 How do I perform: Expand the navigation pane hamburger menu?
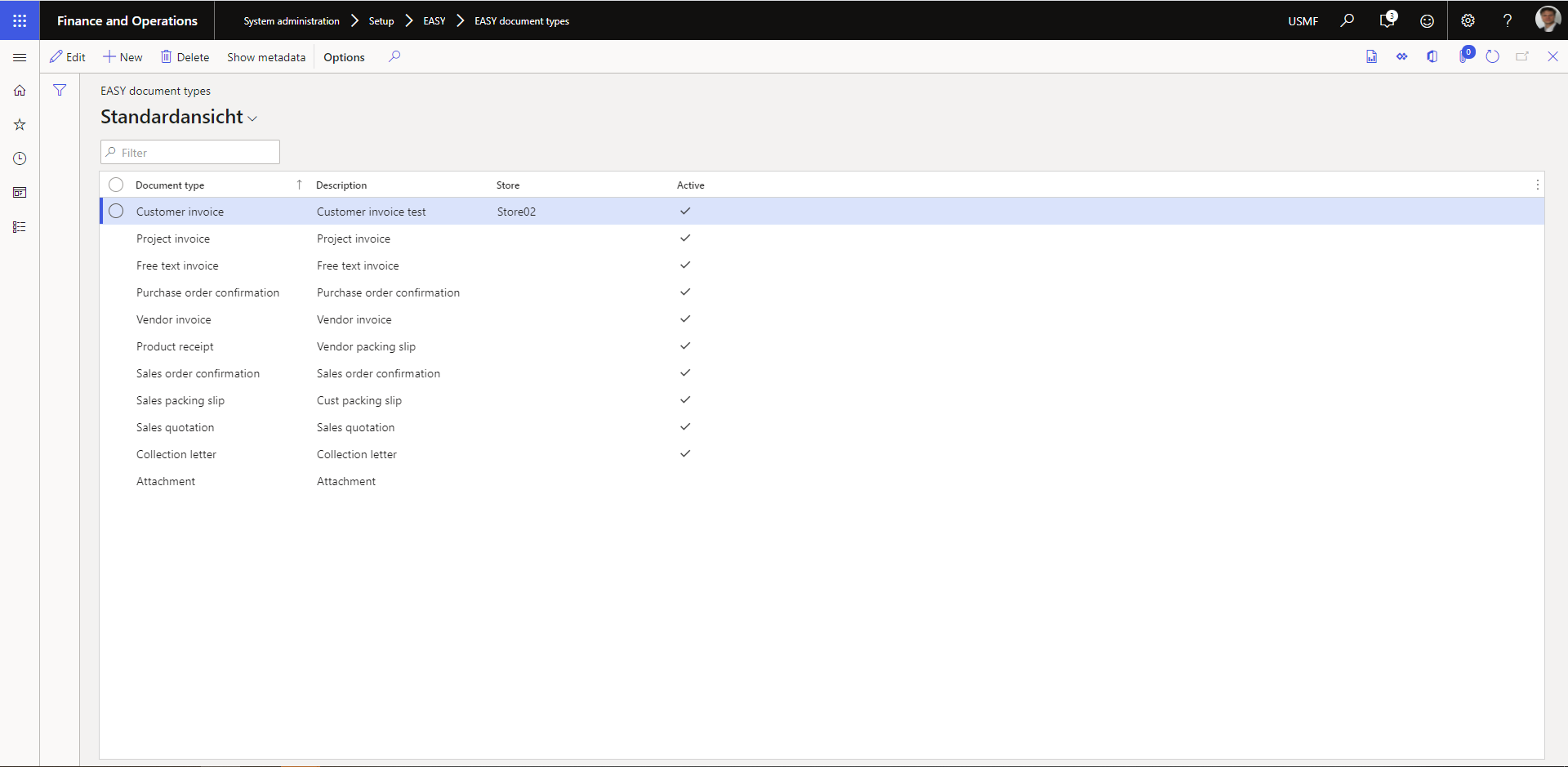tap(20, 57)
